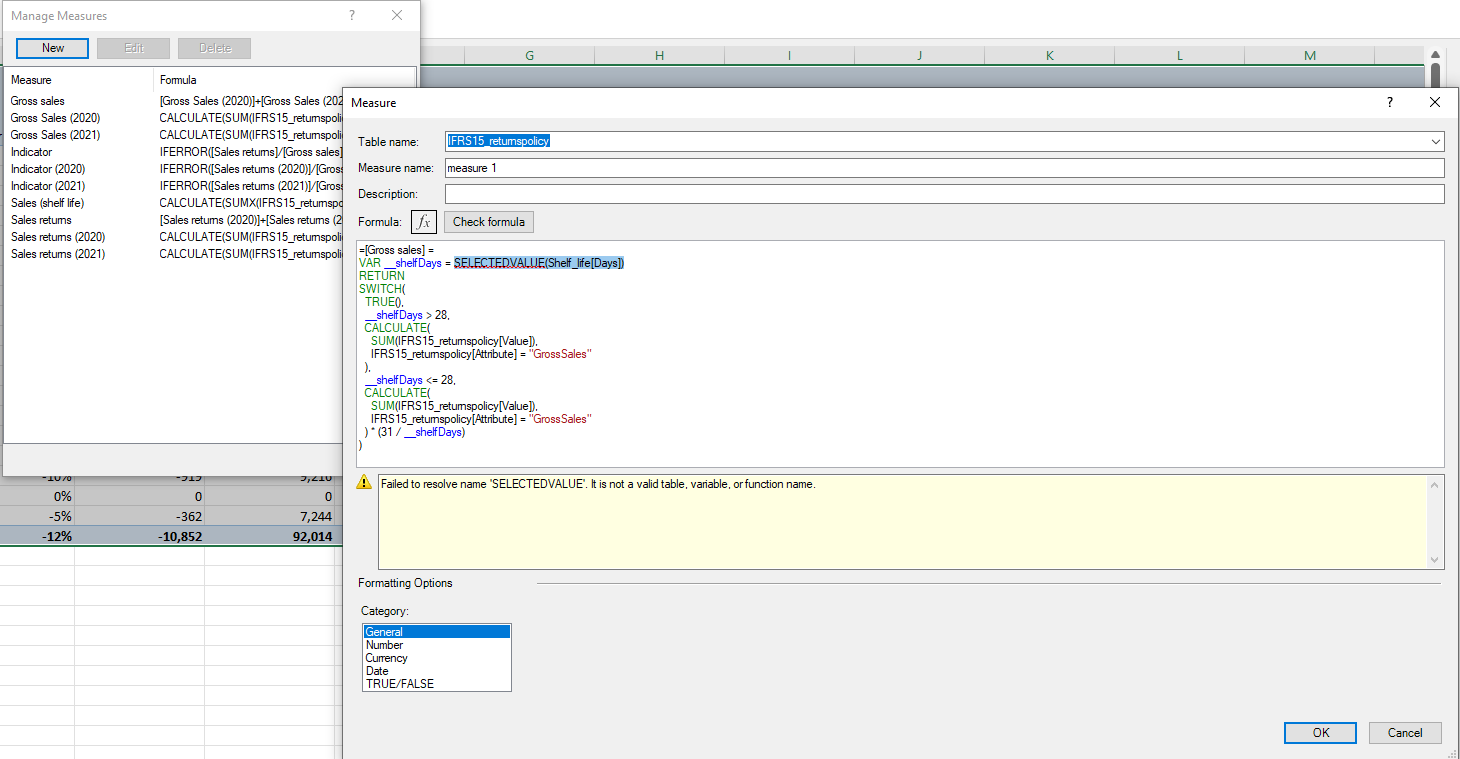
Task: Click the spreadsheet cell showing 92,014
Action: (x=273, y=536)
